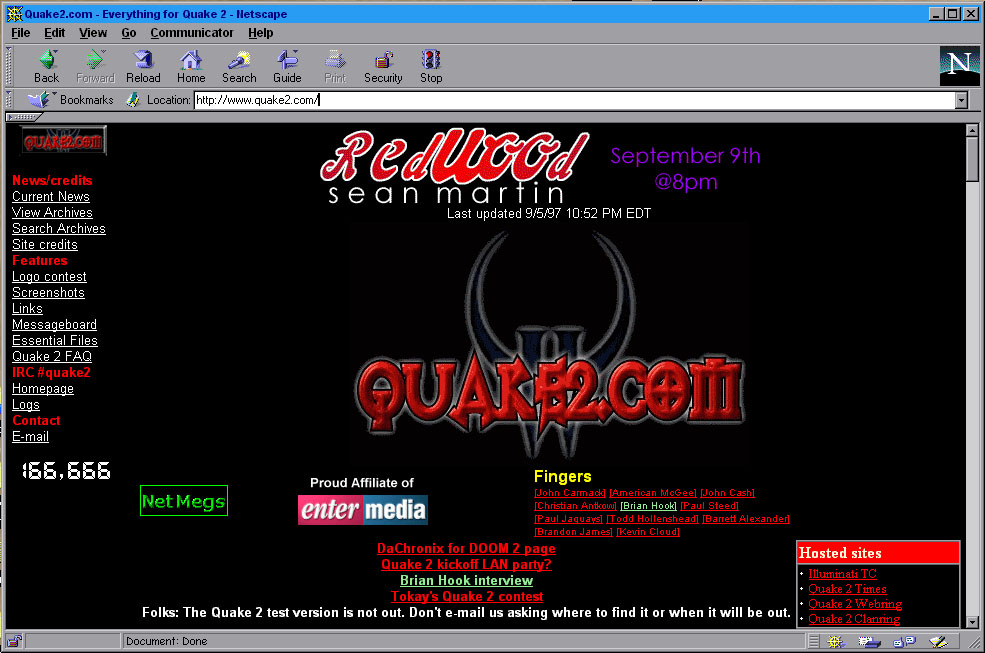Screen dimensions: 985x653
Task: Click the NetMegs green banner
Action: click(183, 500)
